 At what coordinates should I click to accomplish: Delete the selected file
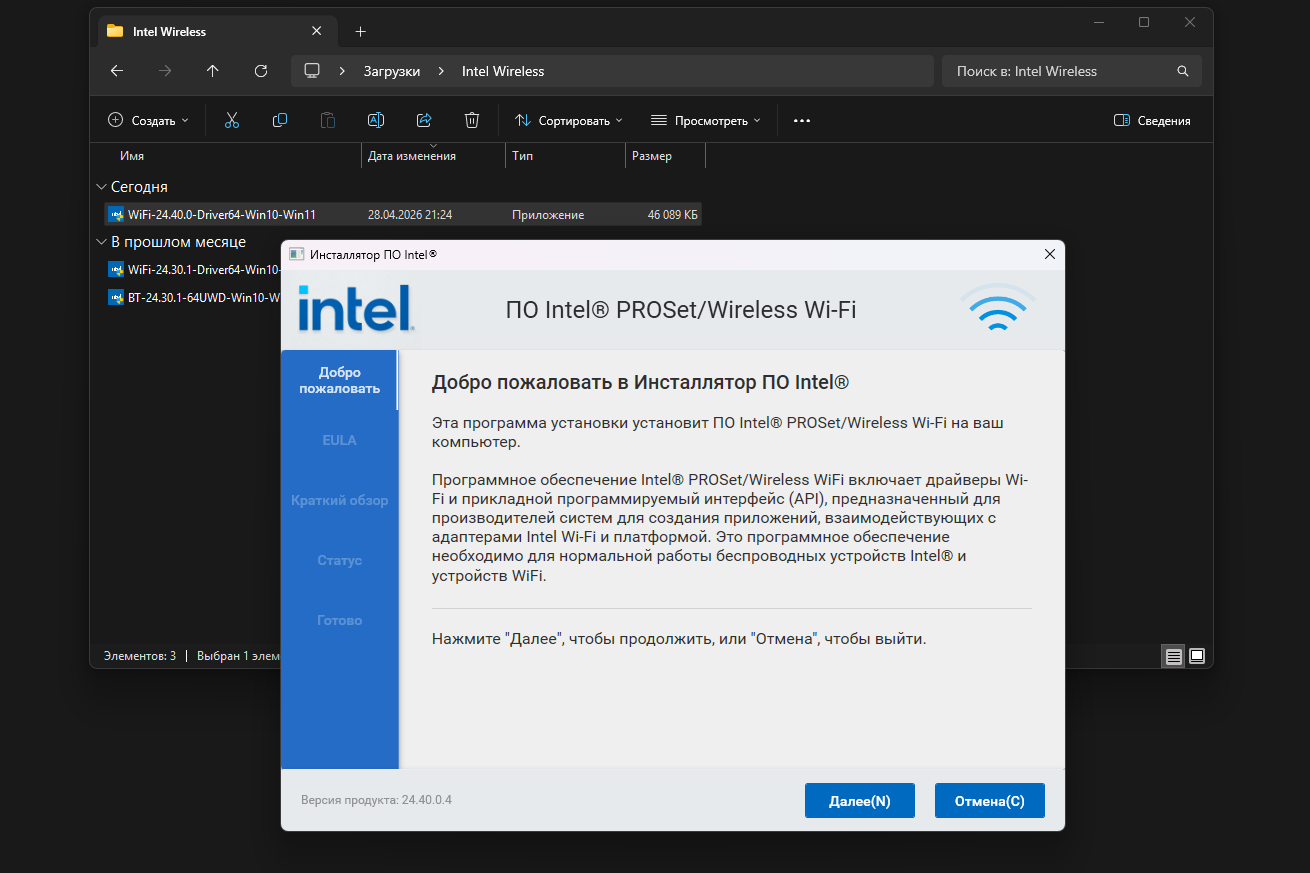471,119
